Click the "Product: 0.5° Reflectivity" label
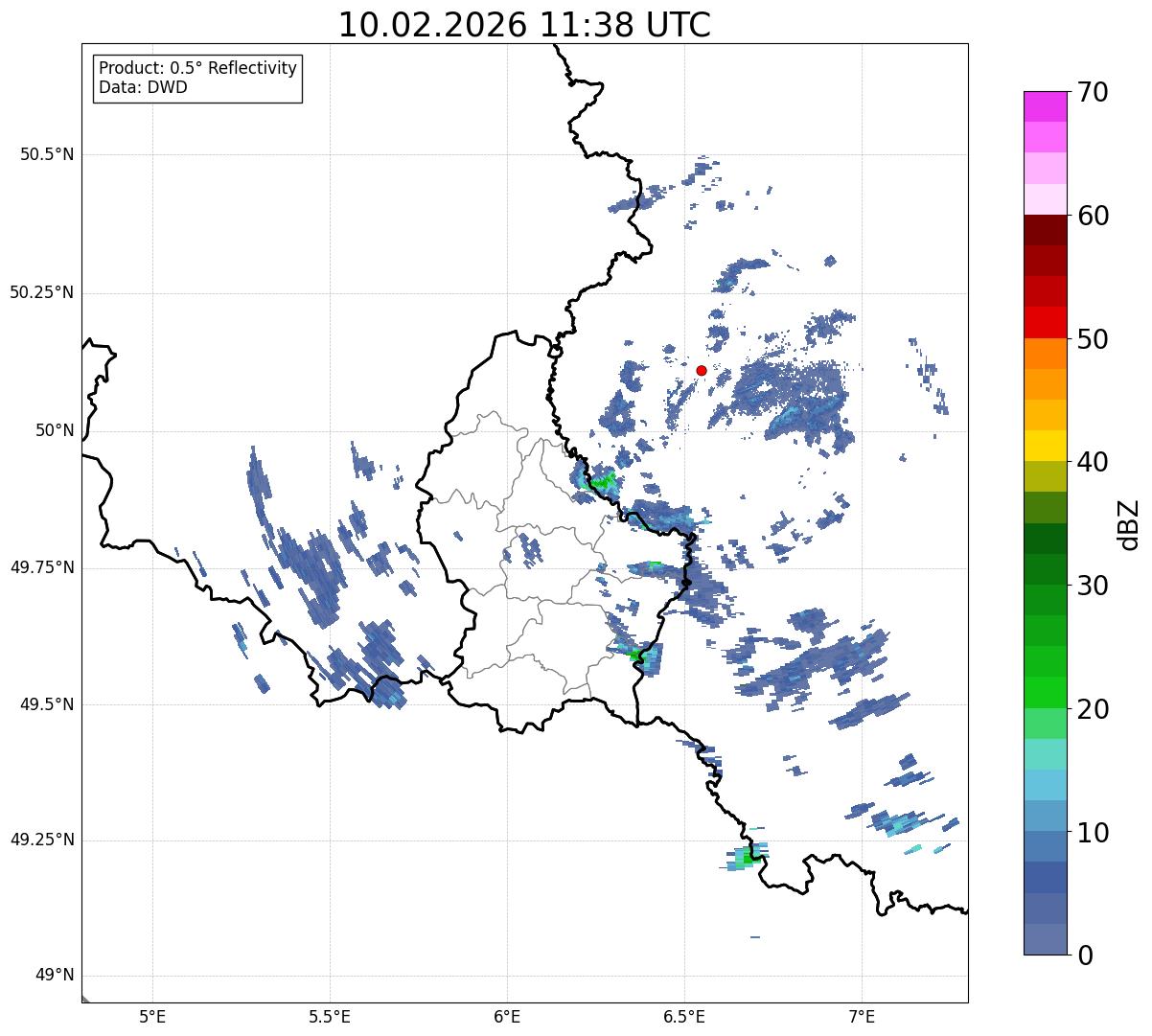The height and width of the screenshot is (1036, 1152). click(x=197, y=69)
